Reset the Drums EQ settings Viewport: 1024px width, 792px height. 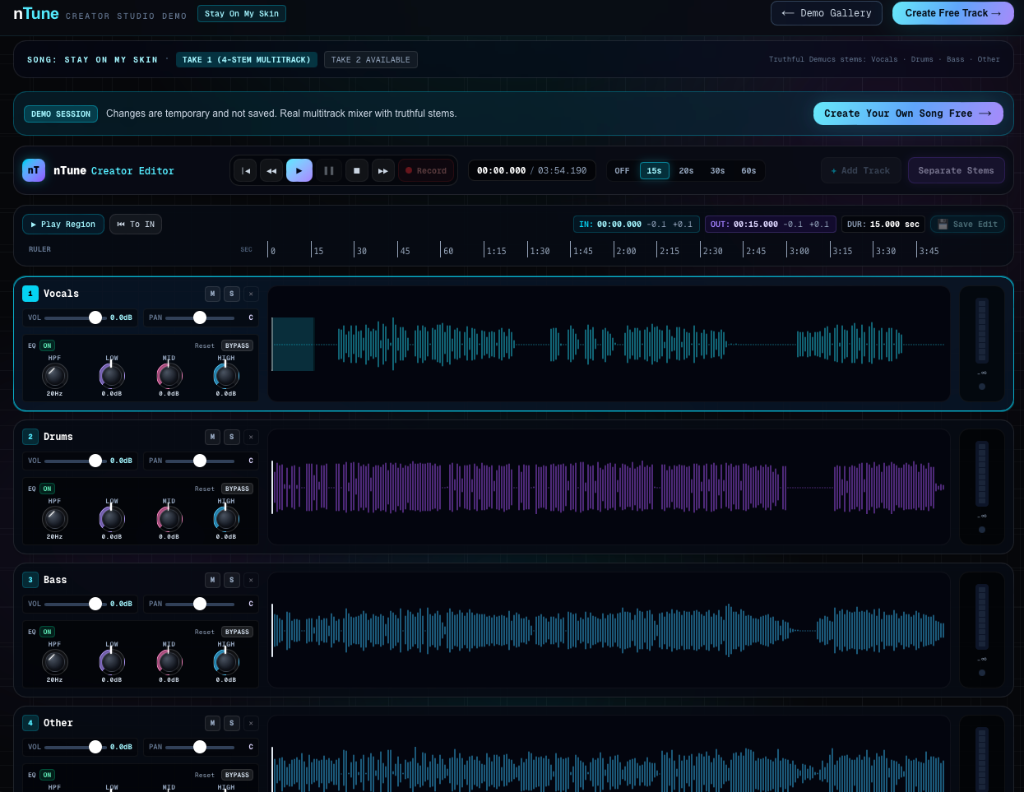tap(204, 488)
